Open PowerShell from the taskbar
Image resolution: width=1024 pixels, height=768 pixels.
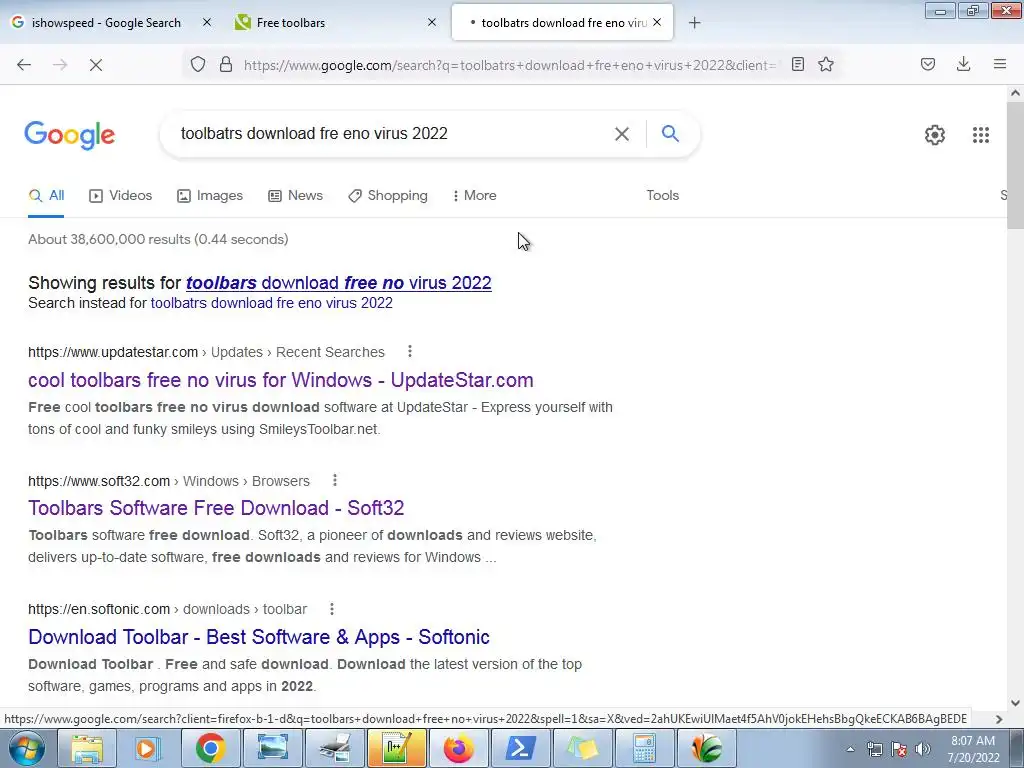[520, 748]
